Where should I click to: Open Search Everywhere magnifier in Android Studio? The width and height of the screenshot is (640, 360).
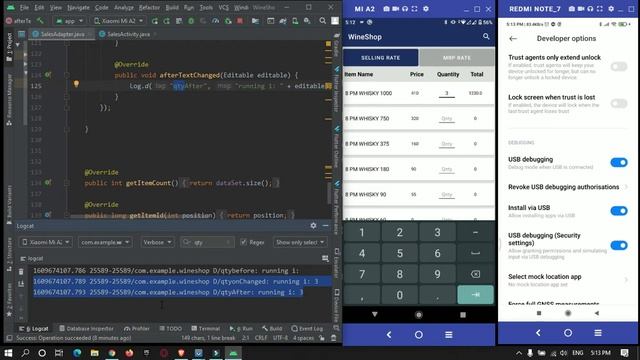point(322,20)
